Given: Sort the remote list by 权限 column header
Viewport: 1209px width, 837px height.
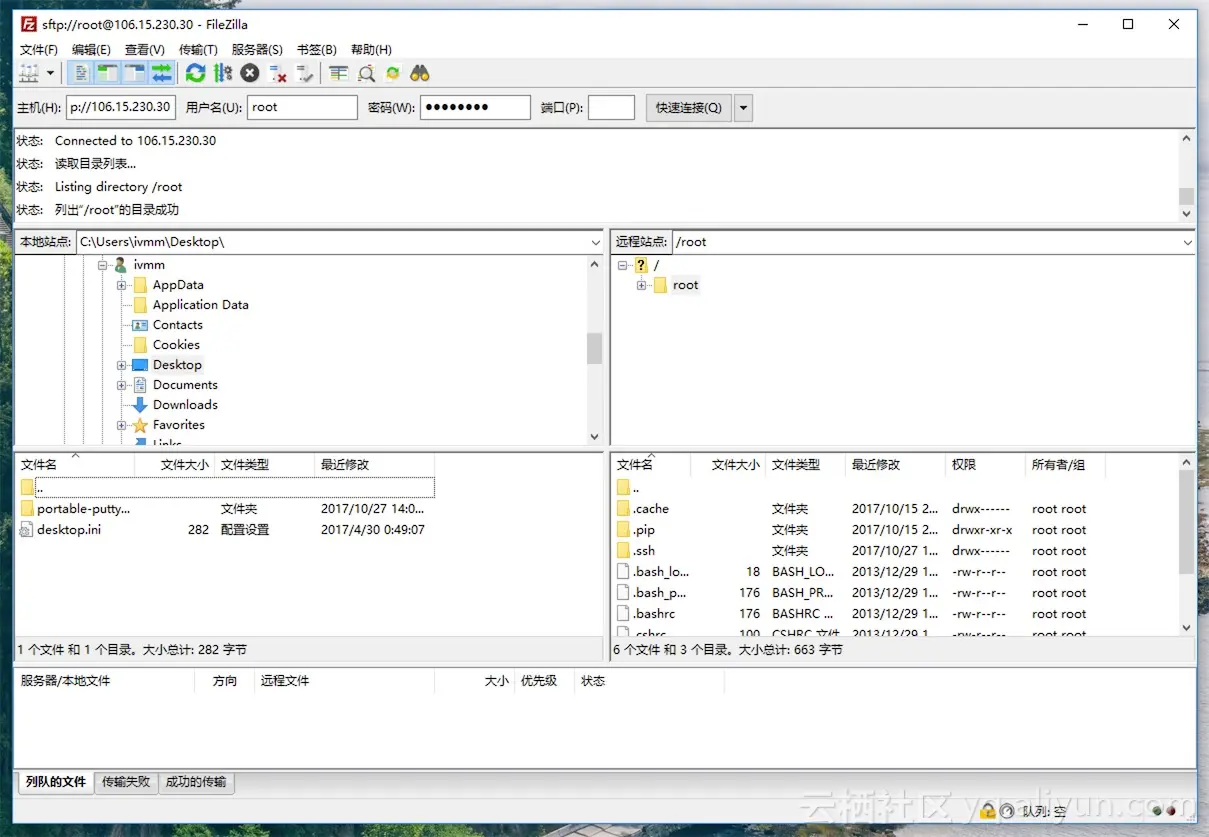Looking at the screenshot, I should (985, 465).
